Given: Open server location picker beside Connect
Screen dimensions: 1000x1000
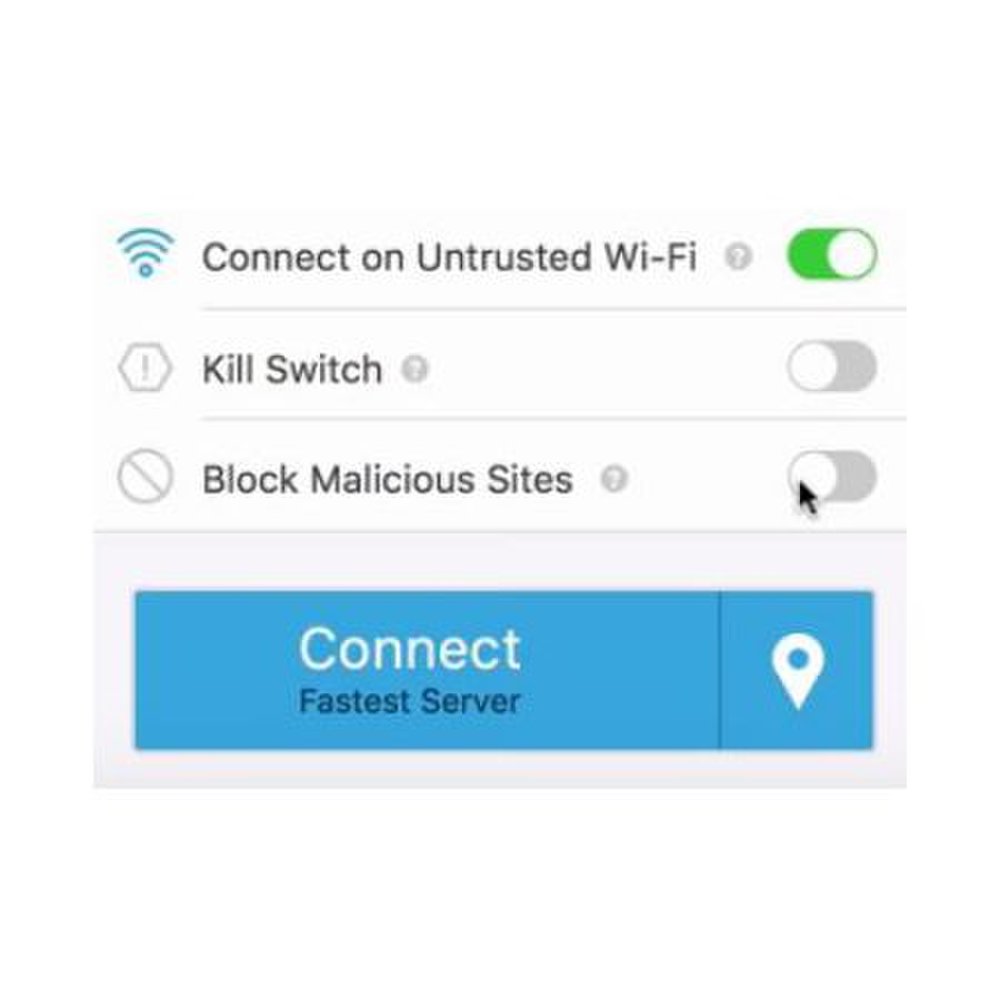Looking at the screenshot, I should (x=797, y=670).
